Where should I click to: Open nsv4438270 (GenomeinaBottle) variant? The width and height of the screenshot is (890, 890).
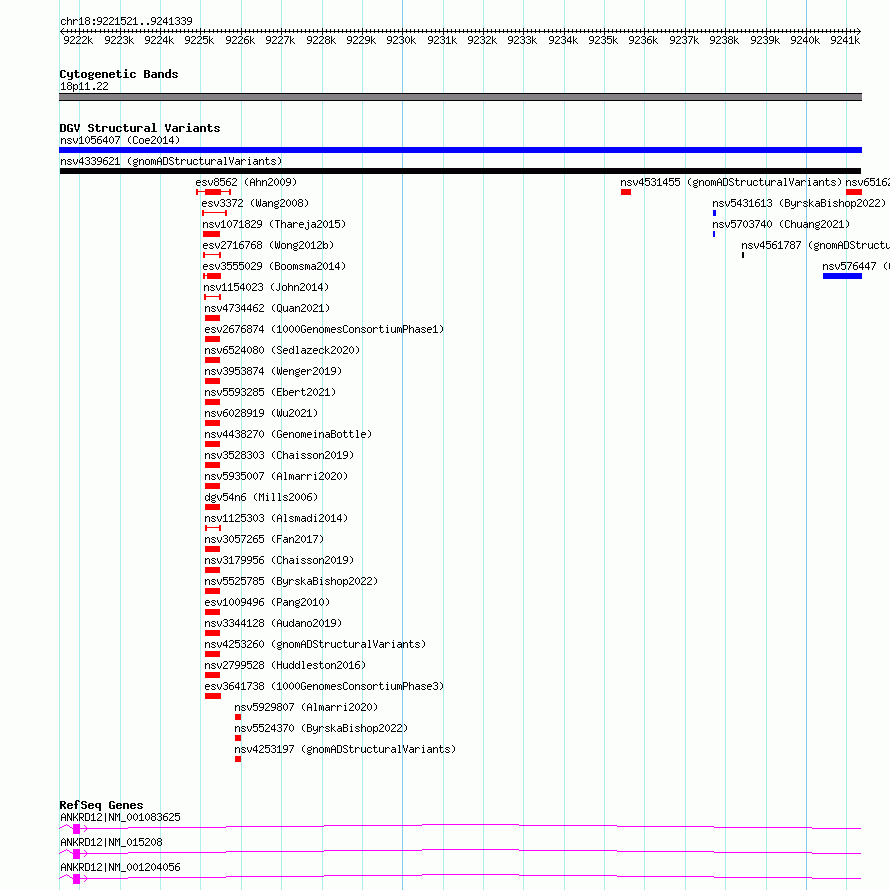pyautogui.click(x=288, y=434)
